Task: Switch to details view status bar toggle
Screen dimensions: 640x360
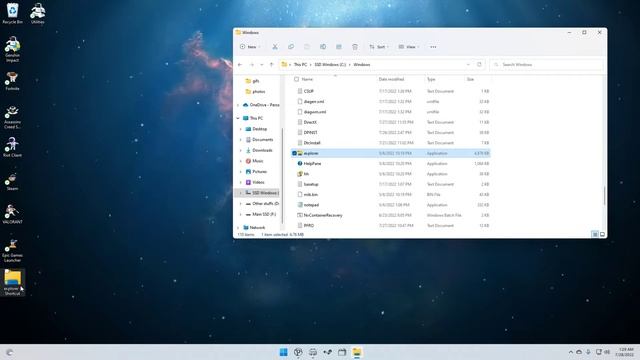Action: tap(595, 234)
